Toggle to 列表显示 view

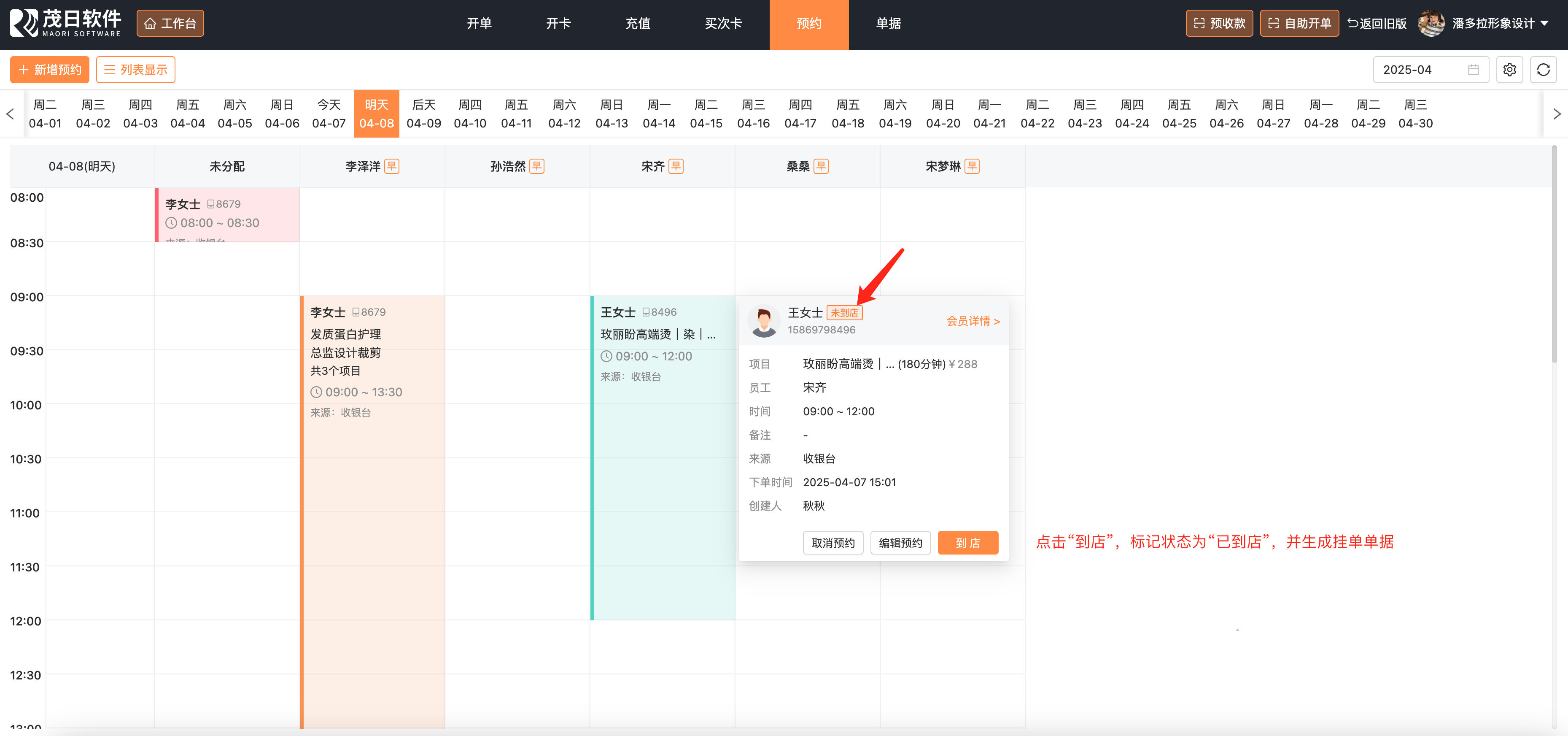pos(136,70)
